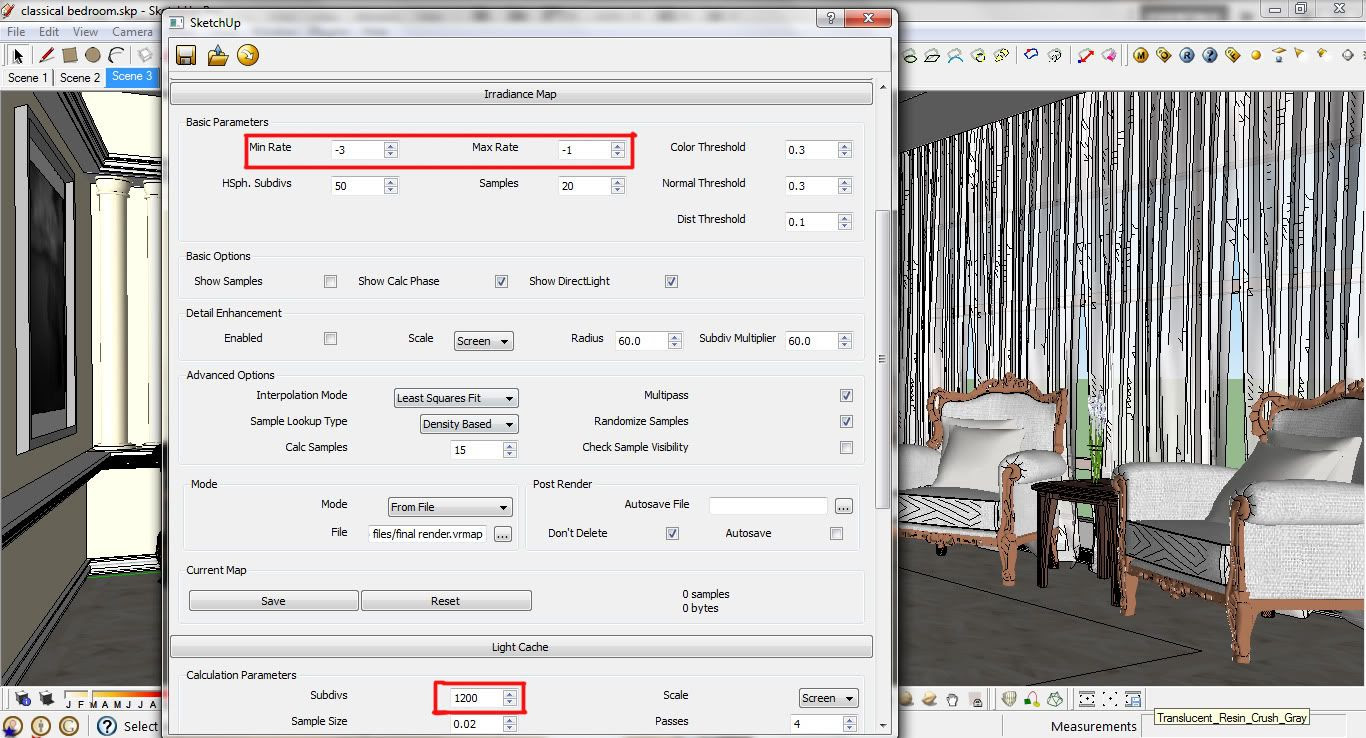Open the File menu
The height and width of the screenshot is (738, 1366).
(x=16, y=32)
